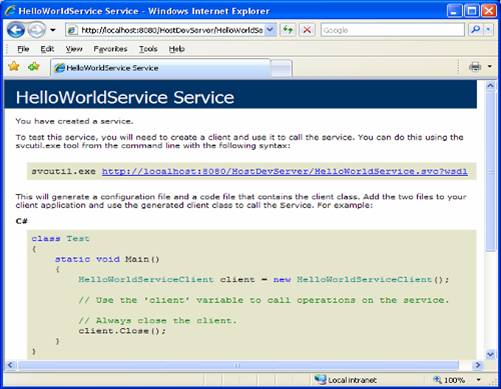Open the View menu
Viewport: 501px width, 389px height.
(74, 49)
